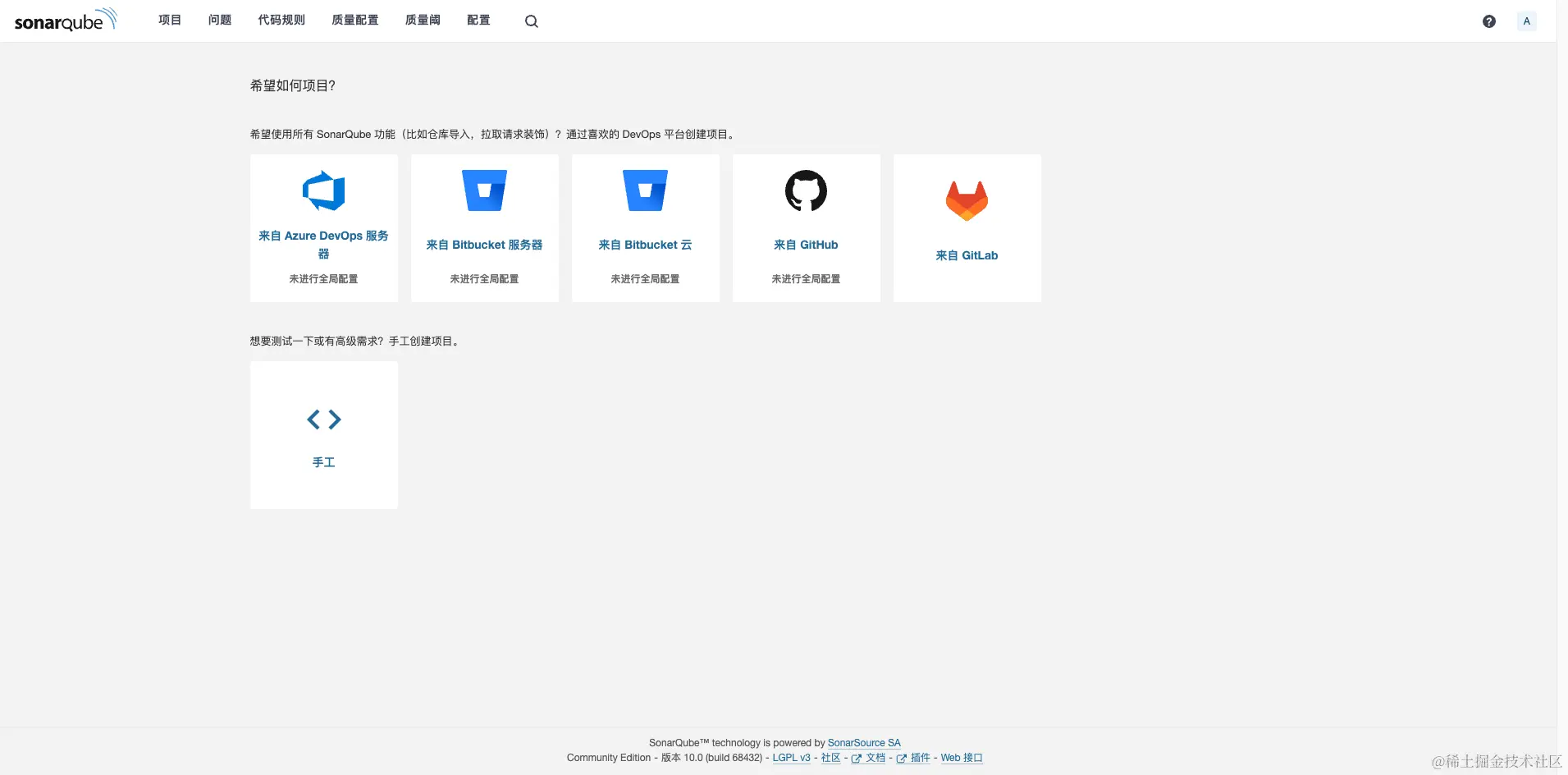Open the 质量阈 menu item
The image size is (1568, 775).
pyautogui.click(x=423, y=21)
